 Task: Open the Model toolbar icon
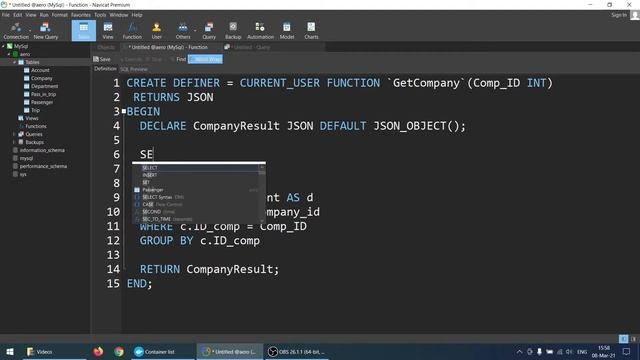(287, 31)
